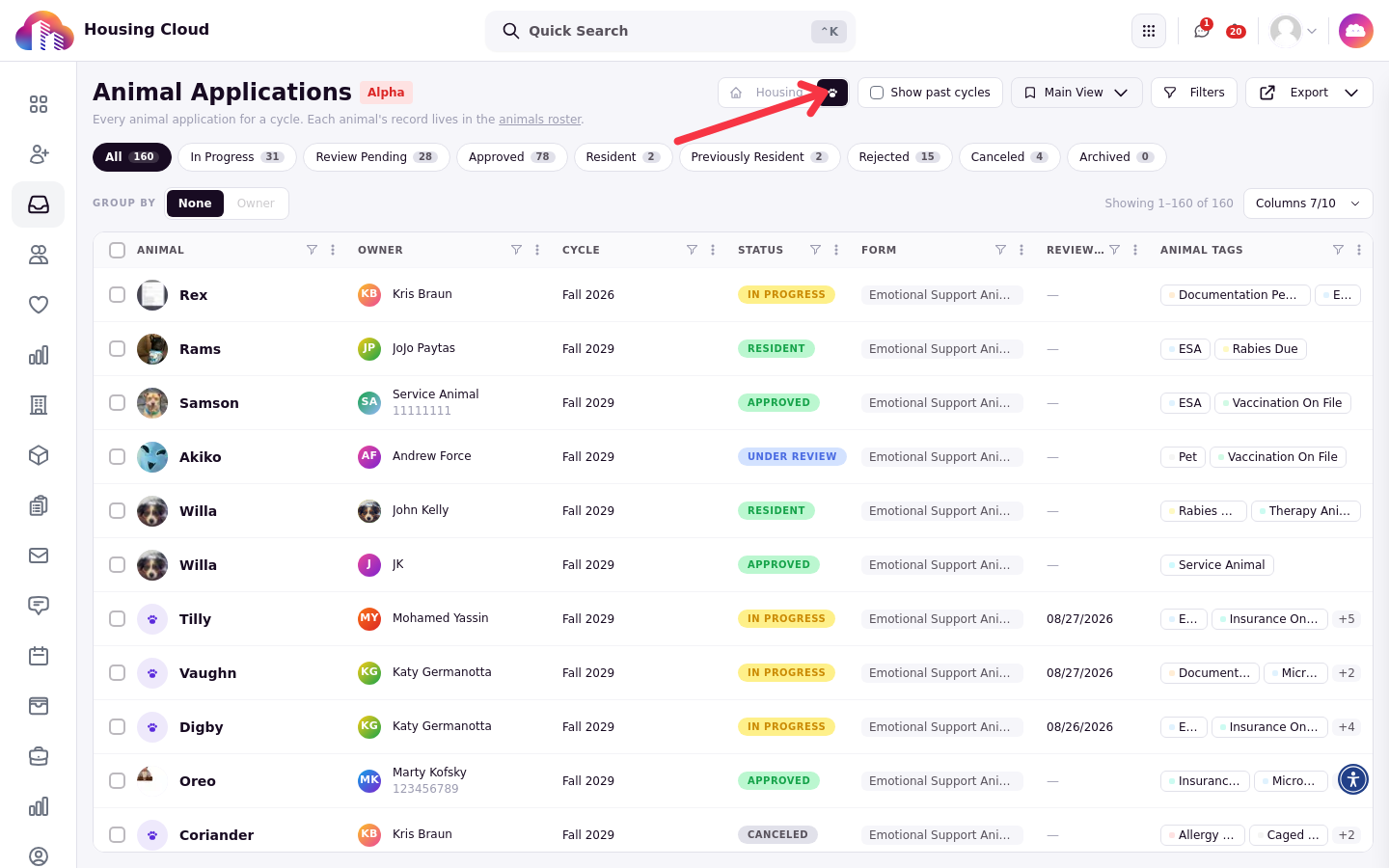Select the Approved tab
Screen dimensions: 1389x868
tap(511, 157)
